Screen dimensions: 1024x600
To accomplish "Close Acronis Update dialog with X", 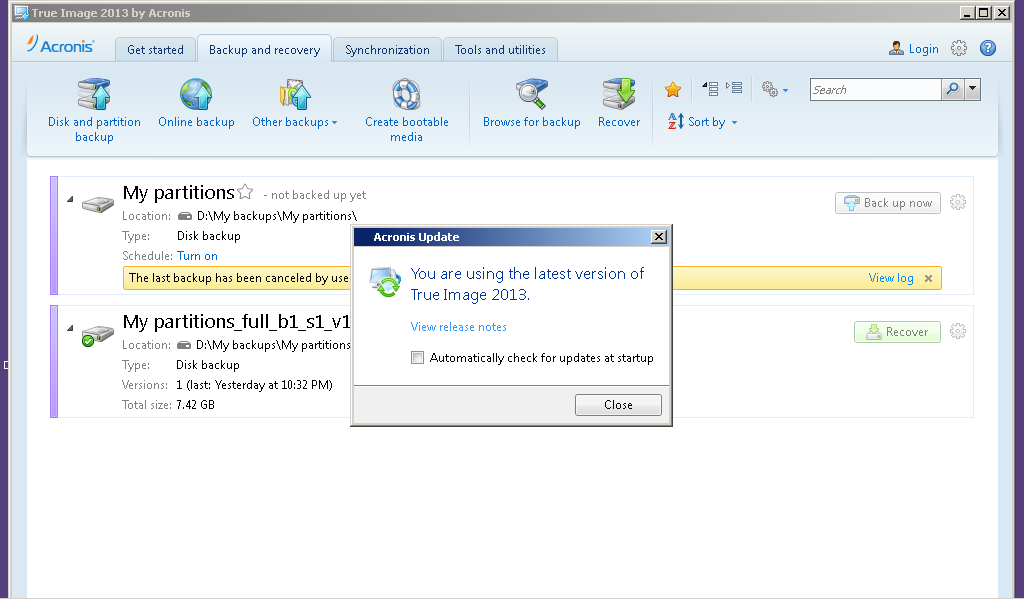I will click(x=659, y=237).
